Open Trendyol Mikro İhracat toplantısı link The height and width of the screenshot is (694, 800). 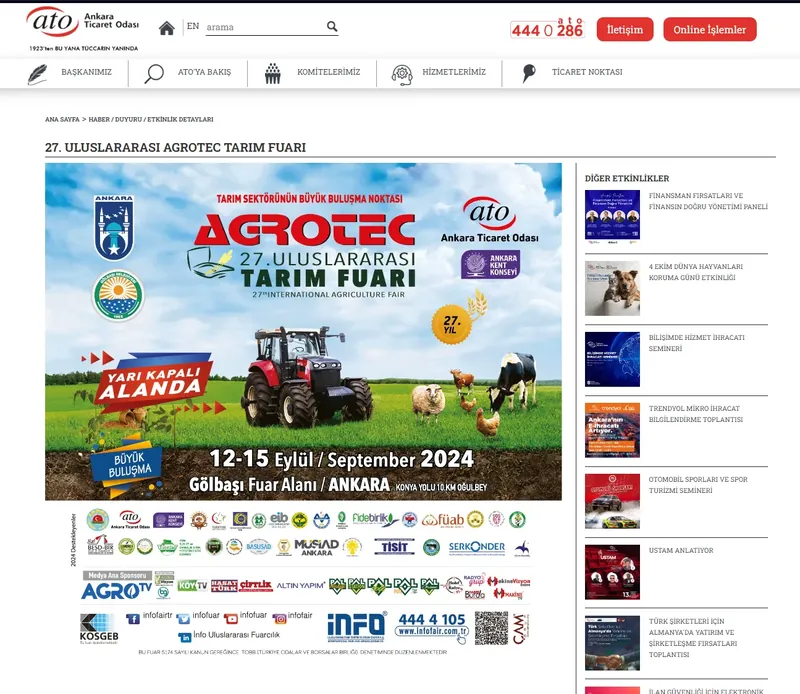point(695,414)
